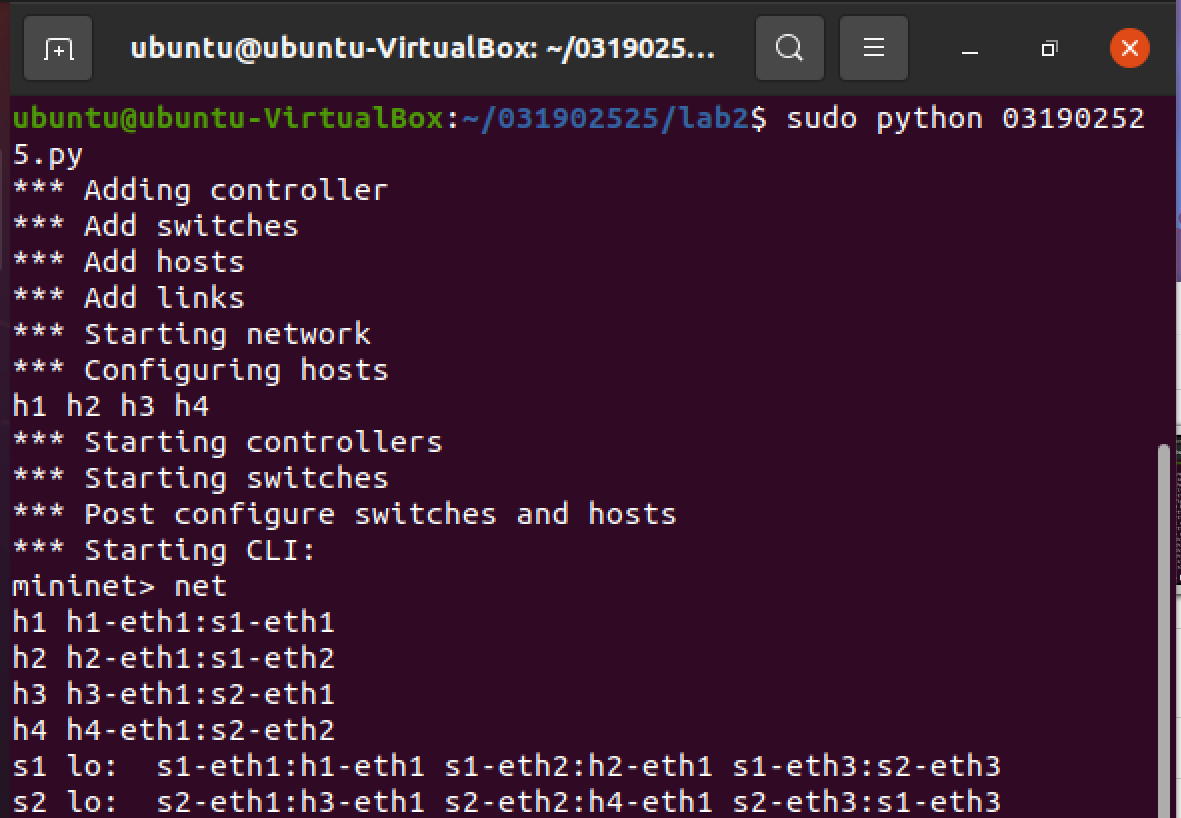The height and width of the screenshot is (818, 1181).
Task: Click the 'h4 h4-eth1:s2-eth2' output line
Action: 173,730
